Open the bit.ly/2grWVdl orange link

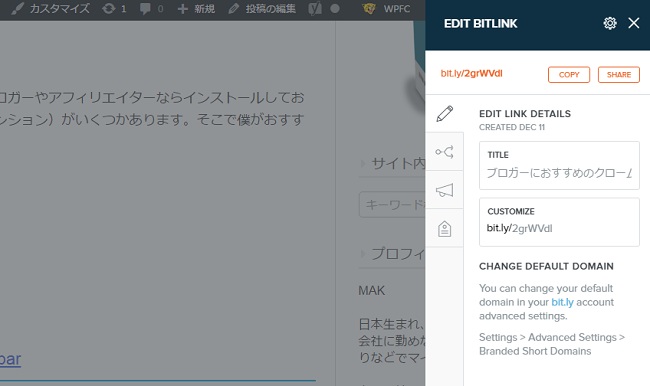(x=471, y=74)
